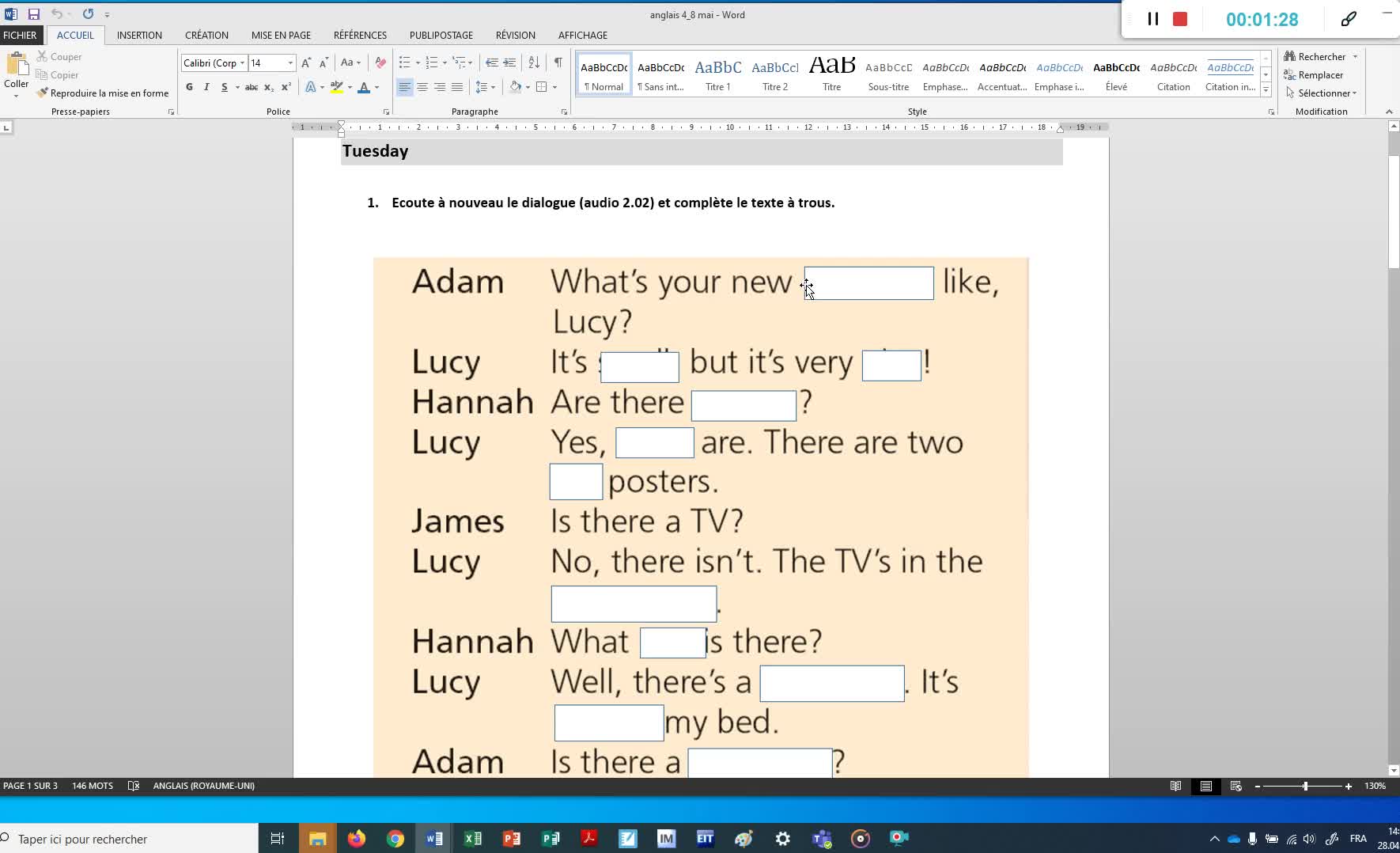Image resolution: width=1400 pixels, height=853 pixels.
Task: Apply the Titre 1 style
Action: tap(717, 74)
